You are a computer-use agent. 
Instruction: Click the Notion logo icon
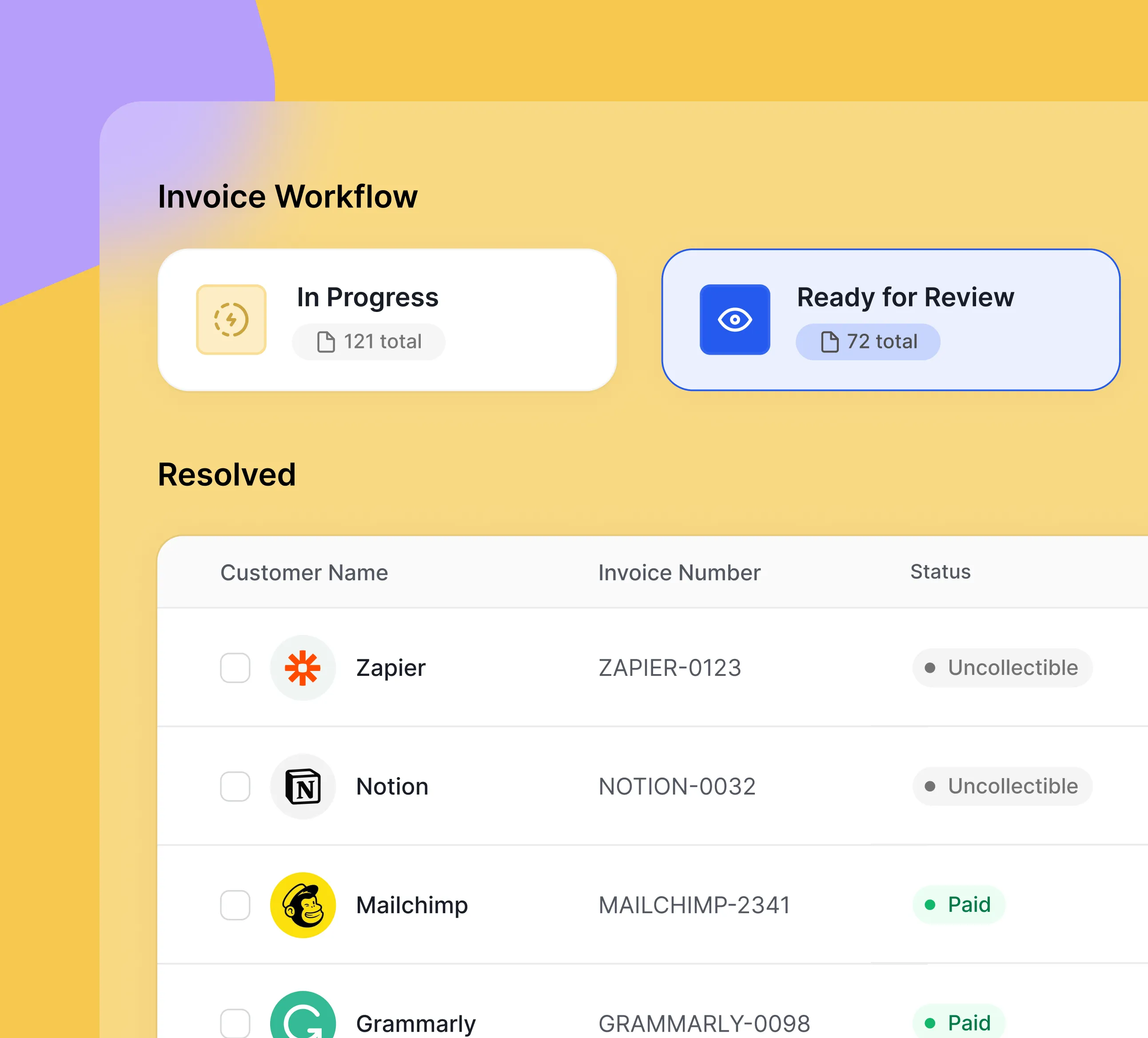pyautogui.click(x=303, y=786)
